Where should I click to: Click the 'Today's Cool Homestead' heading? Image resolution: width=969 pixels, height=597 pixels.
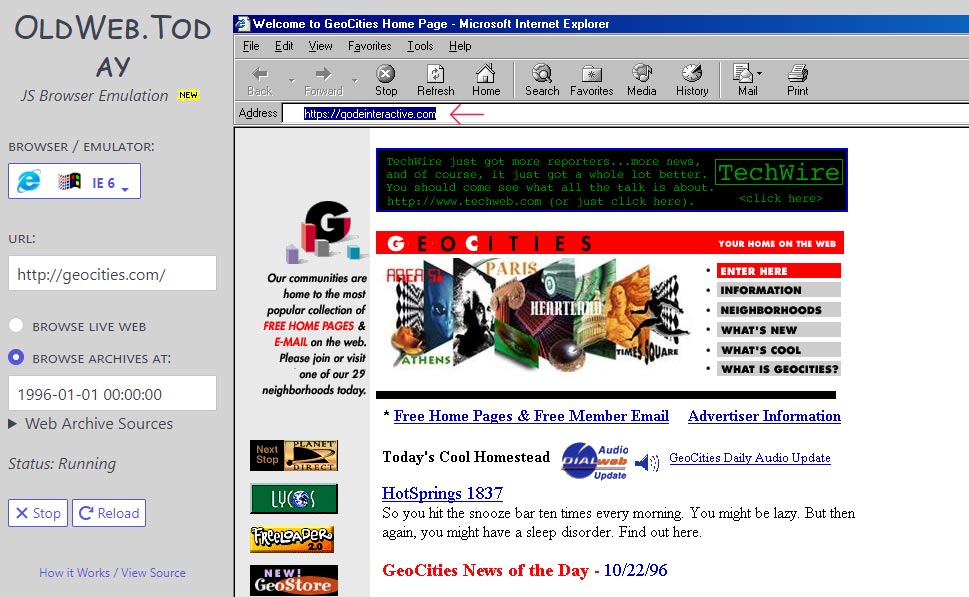[x=466, y=457]
